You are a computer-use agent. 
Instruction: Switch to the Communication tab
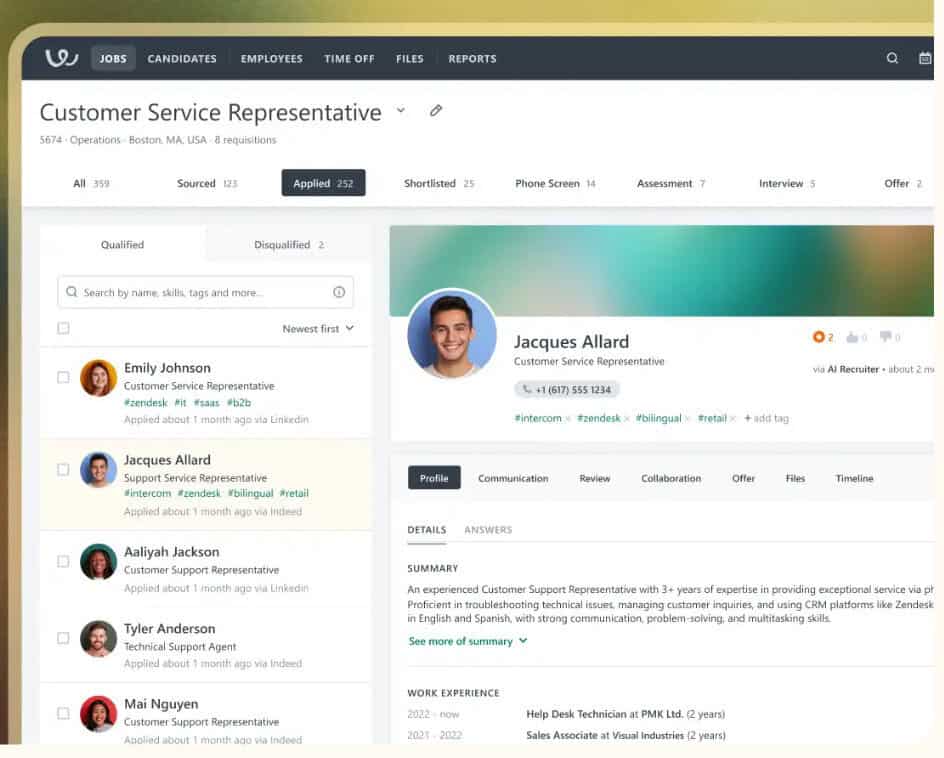click(x=513, y=478)
